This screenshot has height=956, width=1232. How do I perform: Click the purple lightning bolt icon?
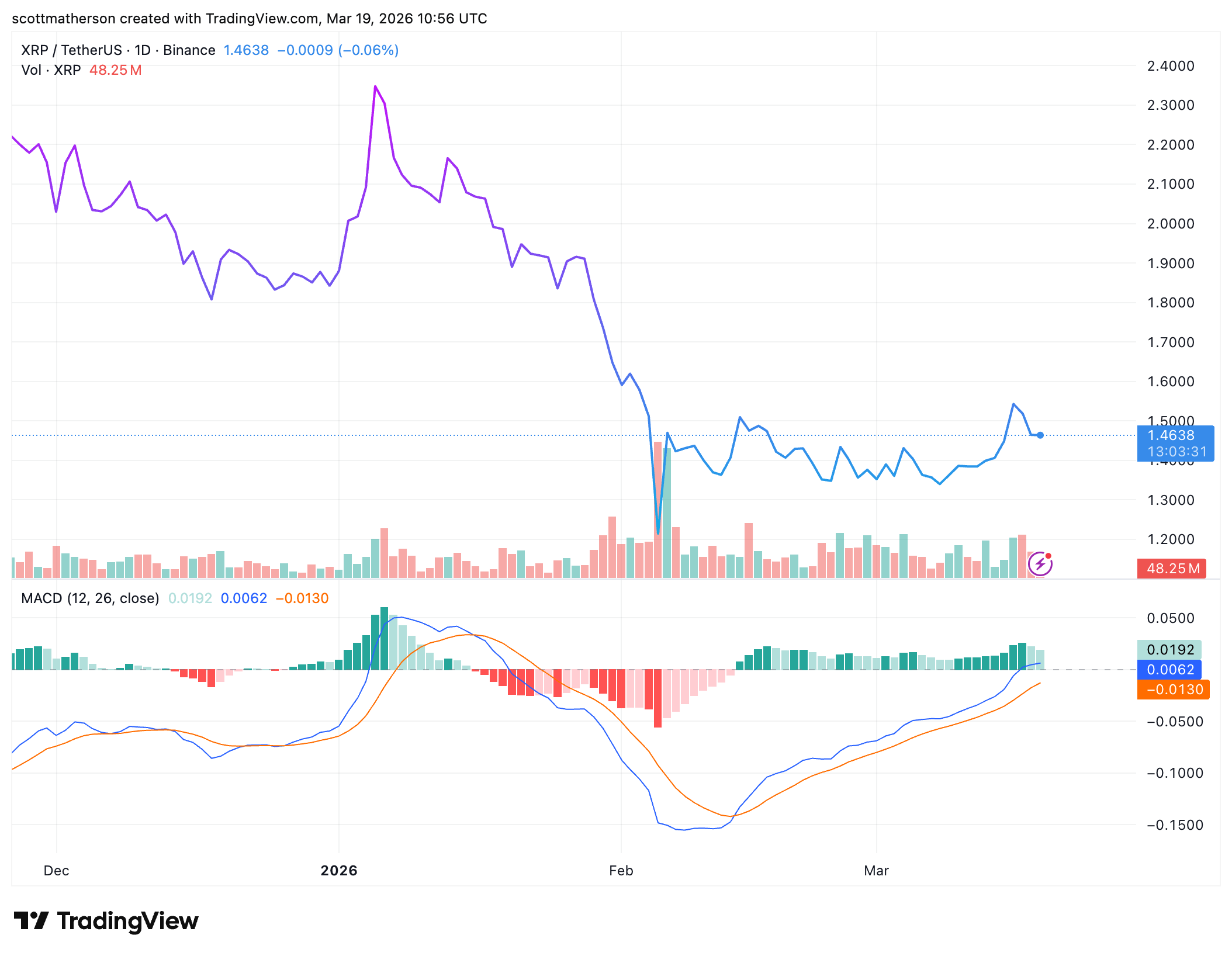pyautogui.click(x=1040, y=564)
